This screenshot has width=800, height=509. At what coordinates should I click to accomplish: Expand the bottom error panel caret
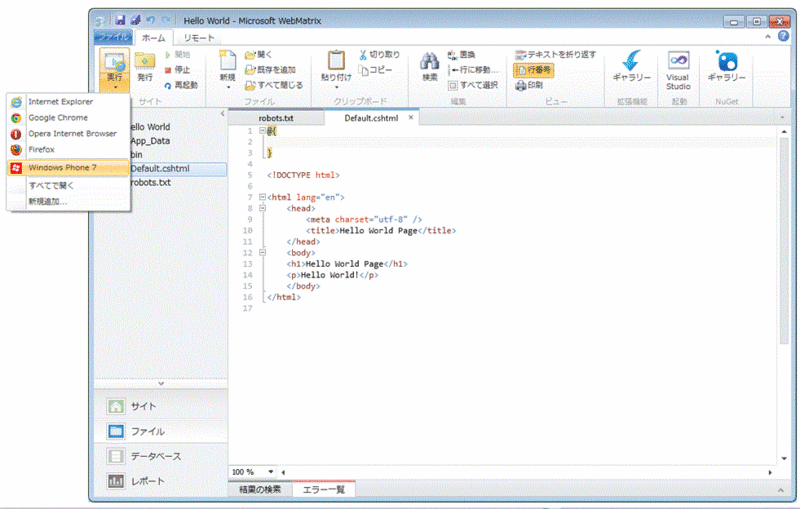coord(780,490)
